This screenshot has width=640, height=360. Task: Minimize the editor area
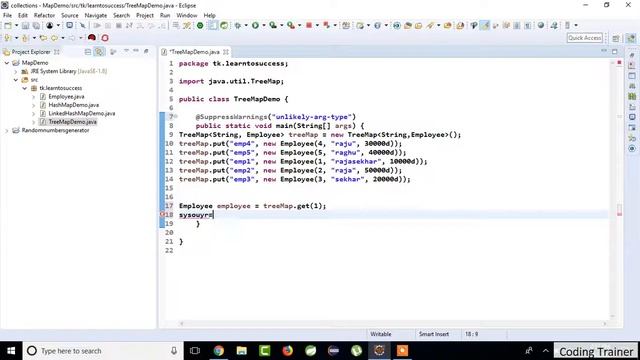(x=604, y=51)
